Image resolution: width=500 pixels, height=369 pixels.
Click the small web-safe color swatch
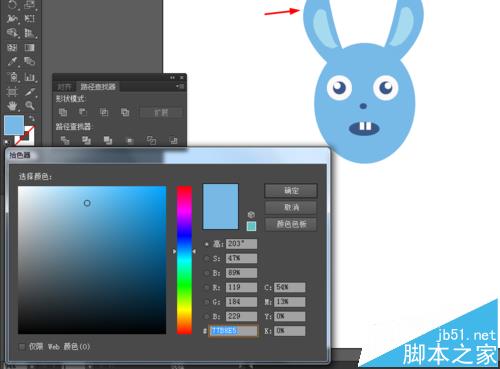[x=251, y=226]
